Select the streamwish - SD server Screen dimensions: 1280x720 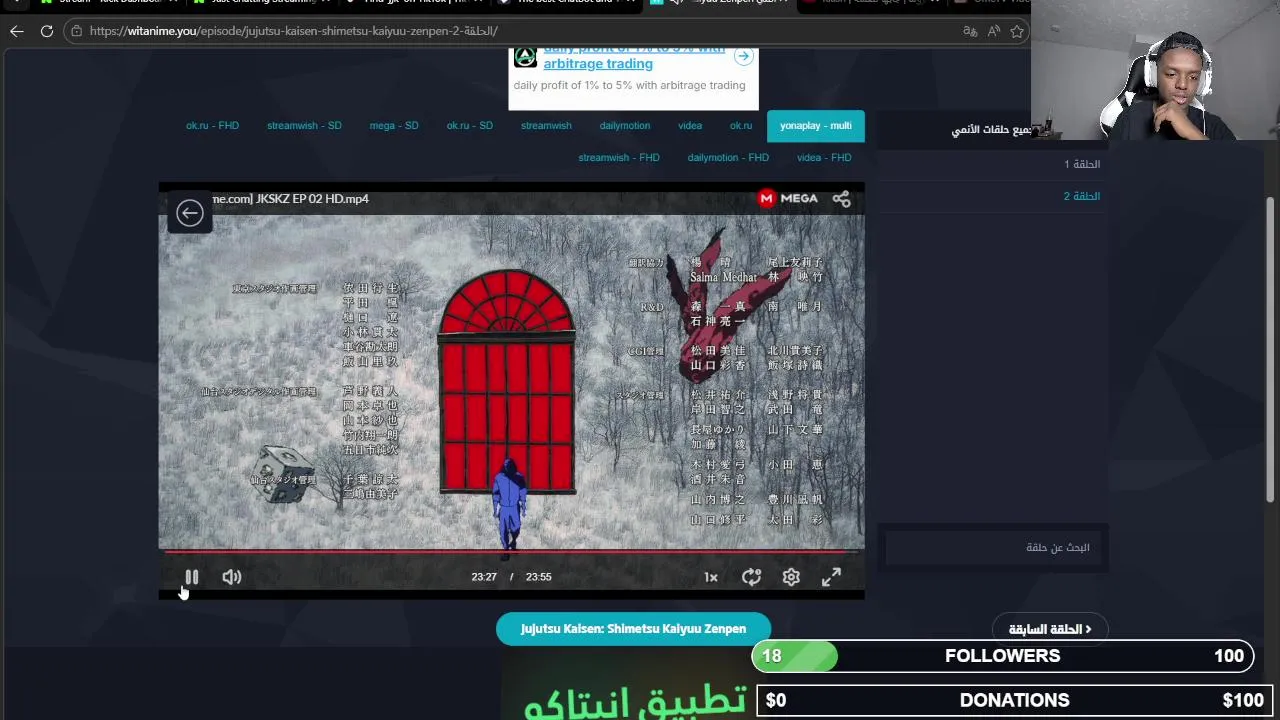(x=304, y=126)
